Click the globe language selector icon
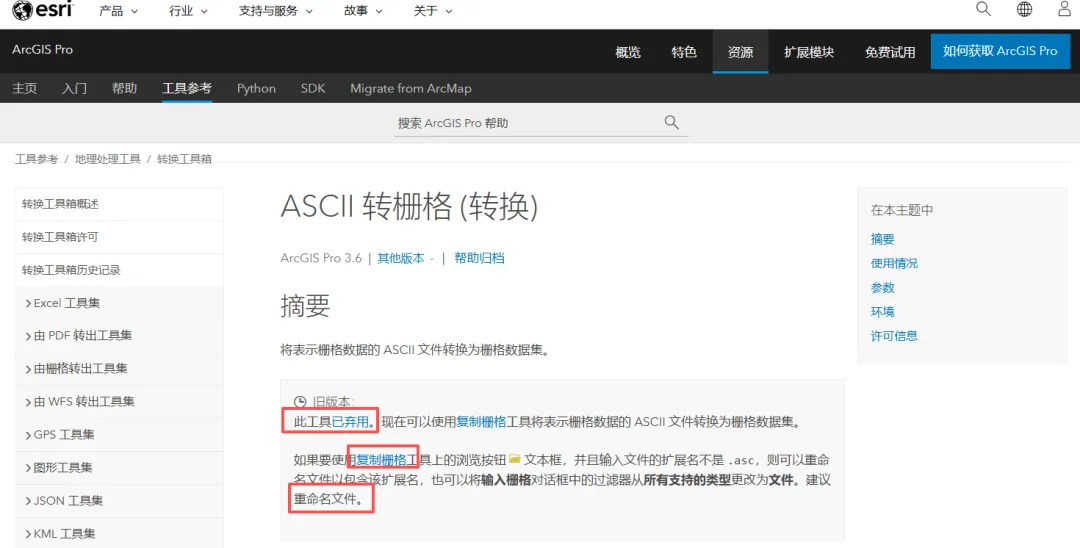Screen dimensions: 1080x548 pos(1024,9)
